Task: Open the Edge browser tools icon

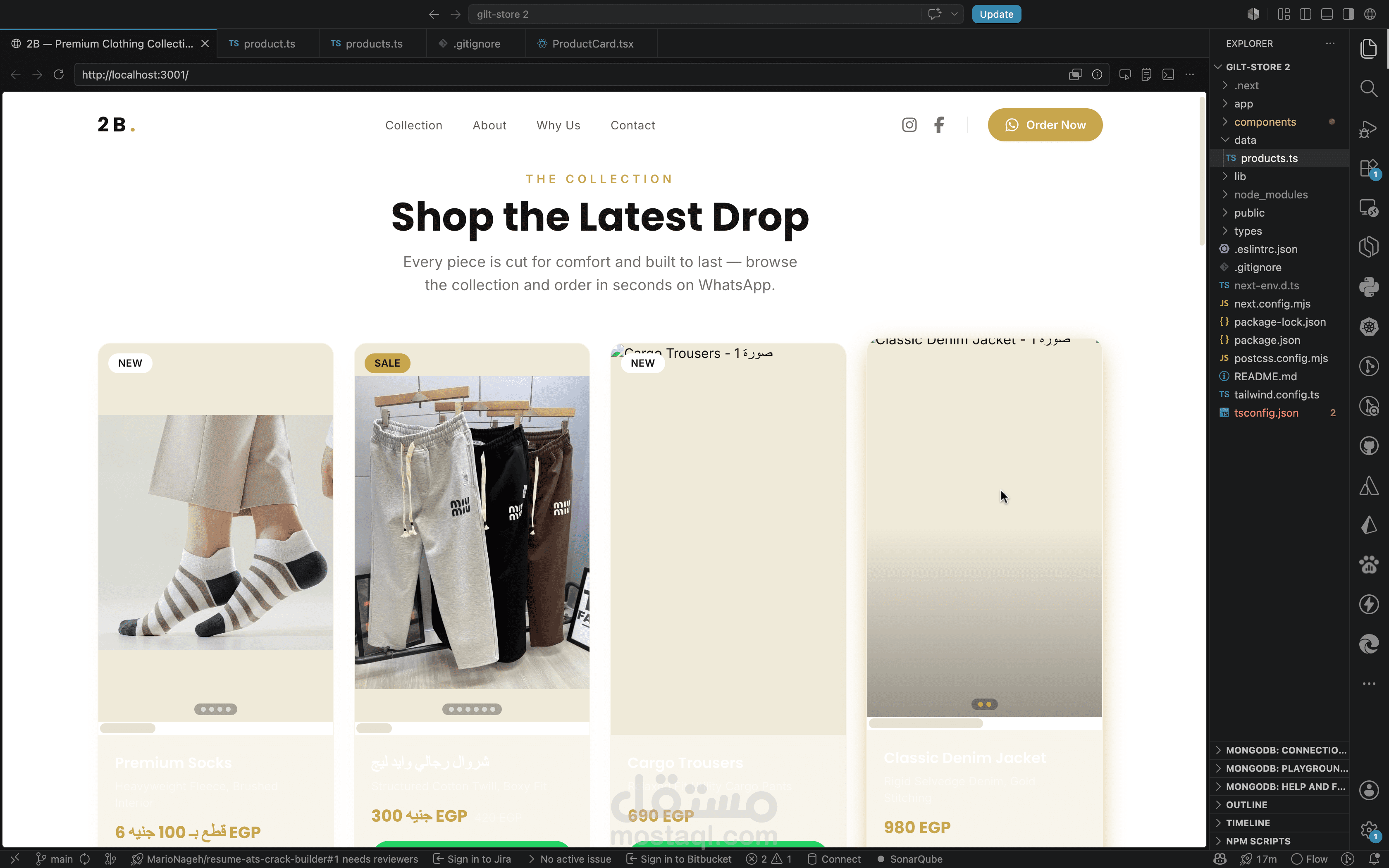Action: [x=1369, y=644]
